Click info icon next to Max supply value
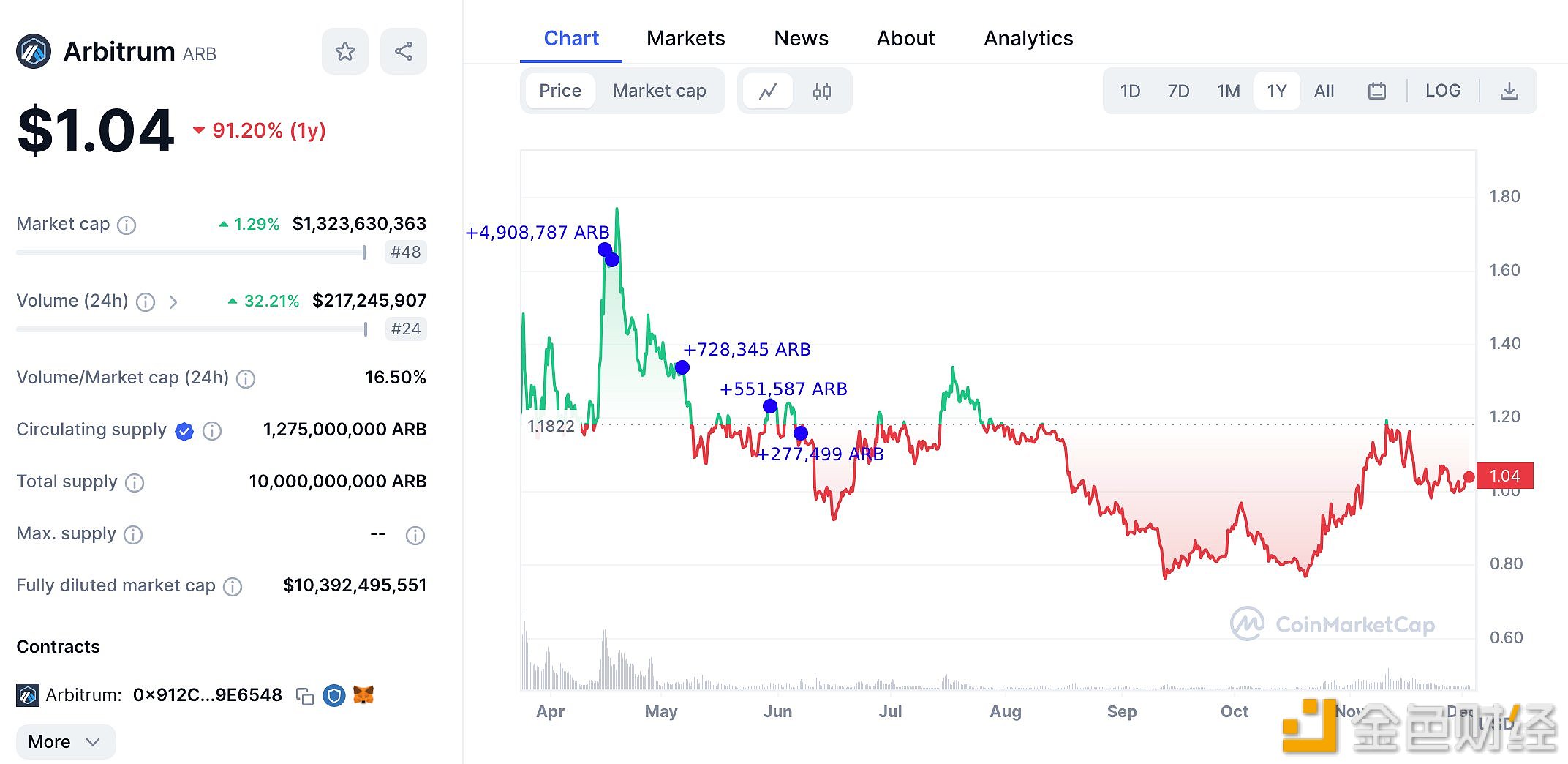The image size is (1568, 764). [x=415, y=536]
